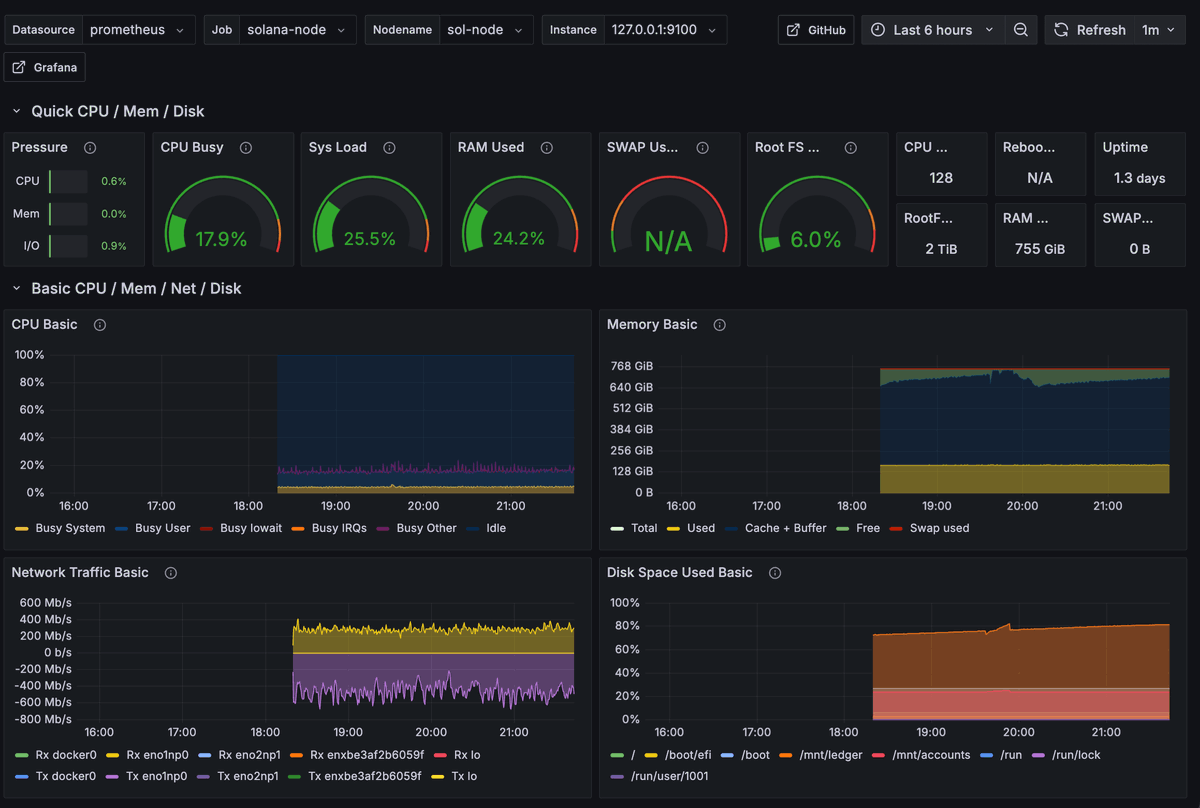1200x808 pixels.
Task: Open the CPU Basic panel title
Action: click(44, 325)
